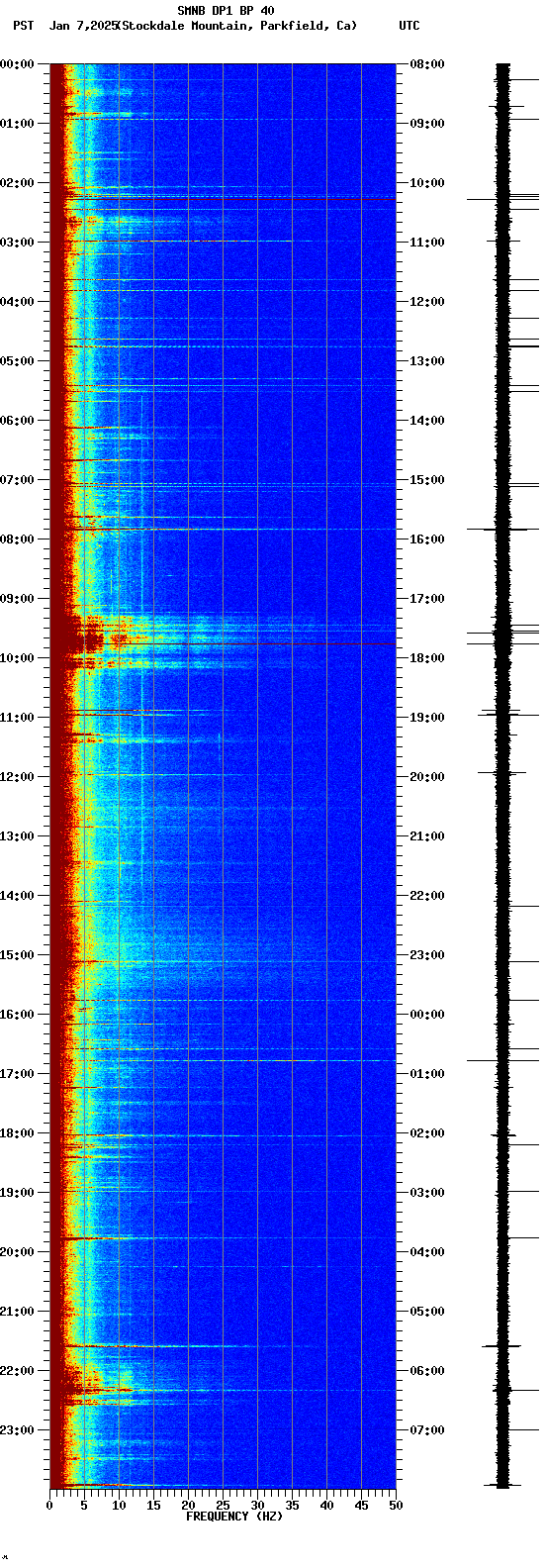546x1568 pixels.
Task: Click the 11:00 UTC time label
Action: click(x=427, y=243)
